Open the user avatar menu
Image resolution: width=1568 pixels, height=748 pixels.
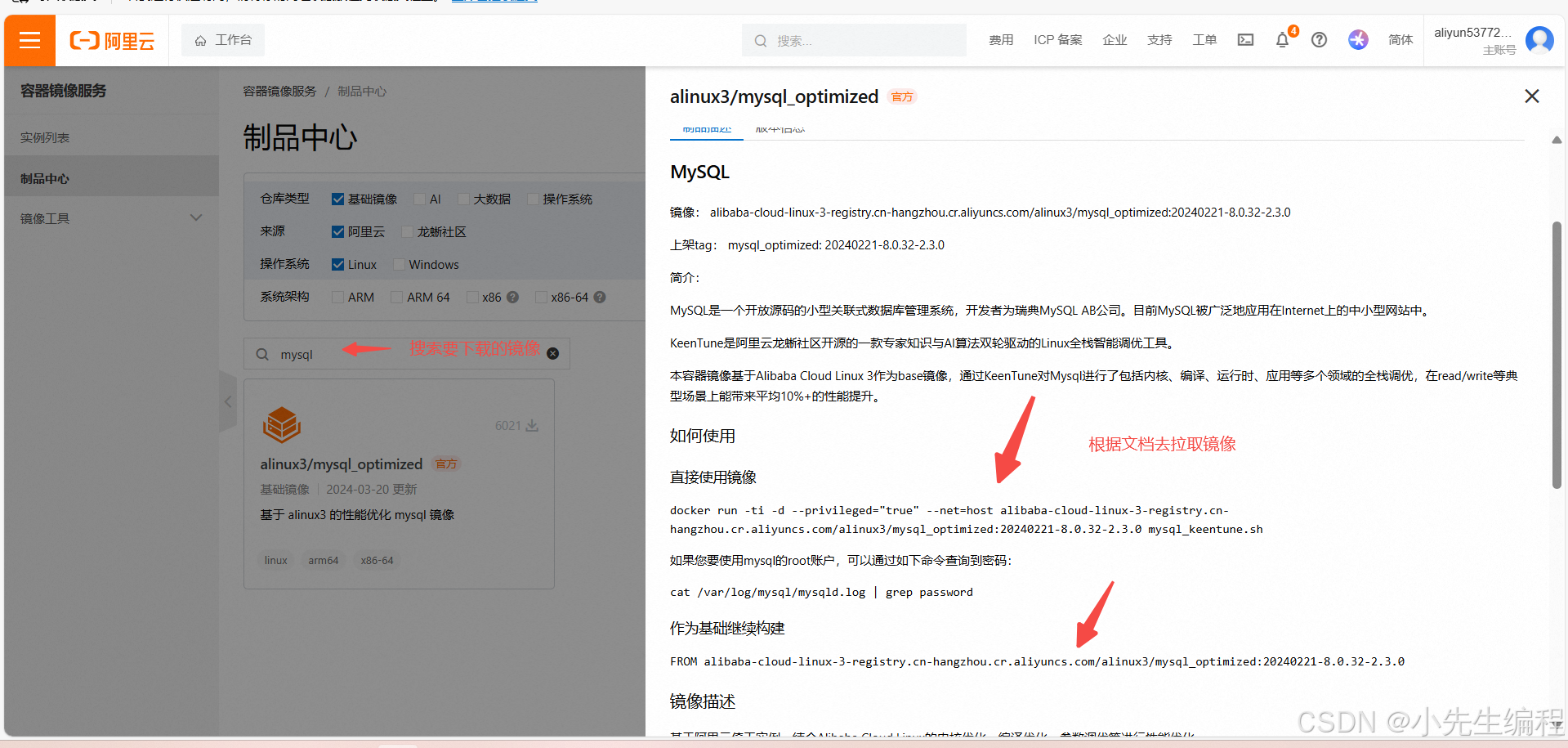(1539, 39)
